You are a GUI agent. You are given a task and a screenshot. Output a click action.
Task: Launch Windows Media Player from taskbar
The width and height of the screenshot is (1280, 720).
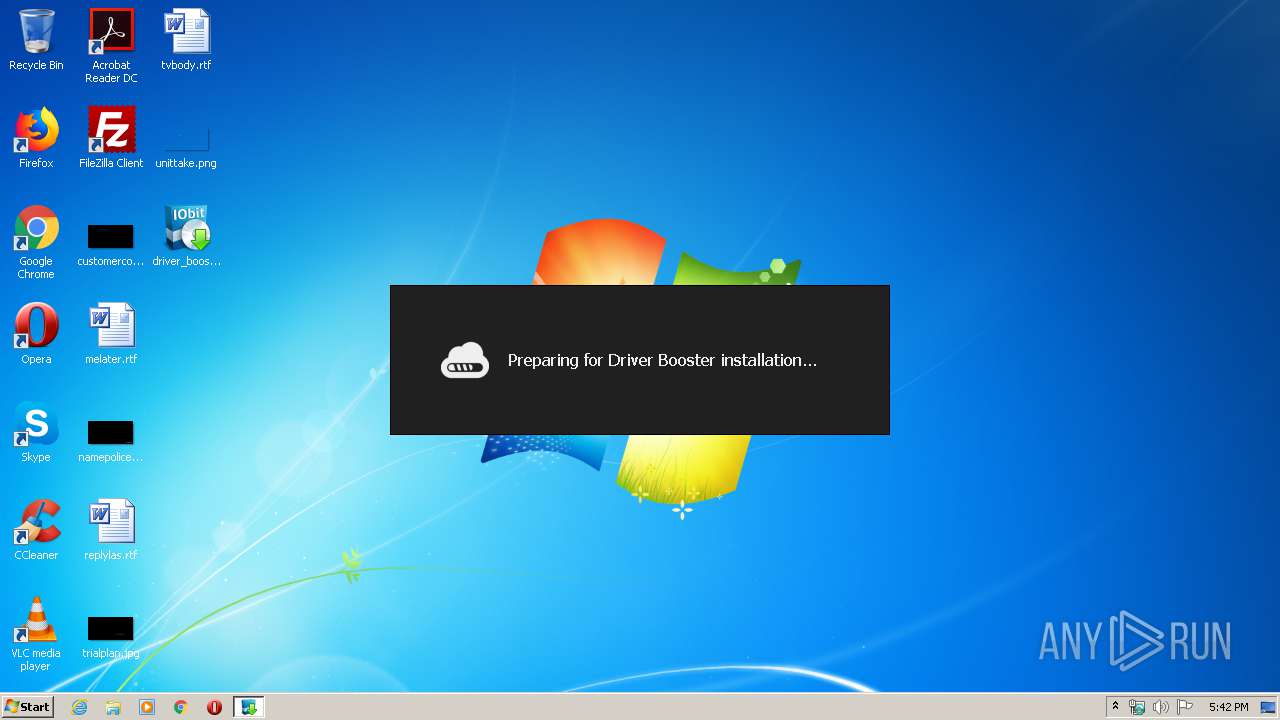pos(147,707)
